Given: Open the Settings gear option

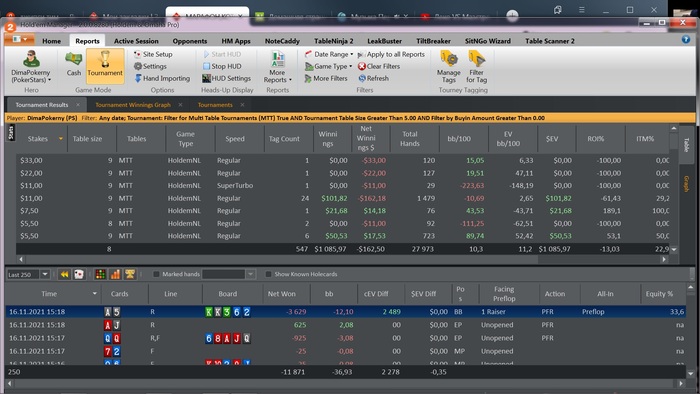Looking at the screenshot, I should 150,66.
